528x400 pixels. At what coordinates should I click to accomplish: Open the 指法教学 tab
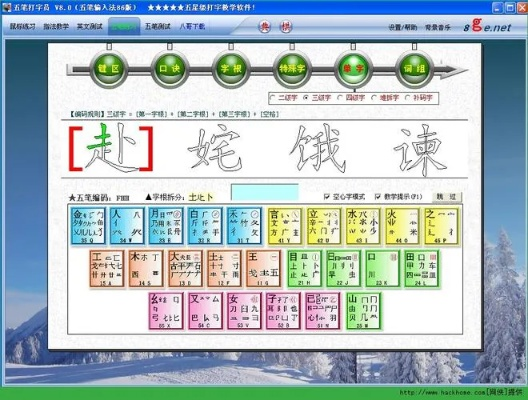coord(56,26)
